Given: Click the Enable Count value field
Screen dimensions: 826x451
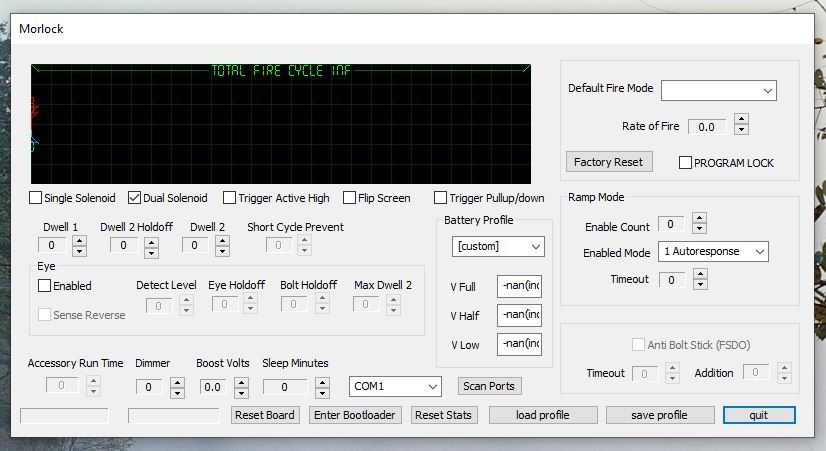Looking at the screenshot, I should 672,224.
